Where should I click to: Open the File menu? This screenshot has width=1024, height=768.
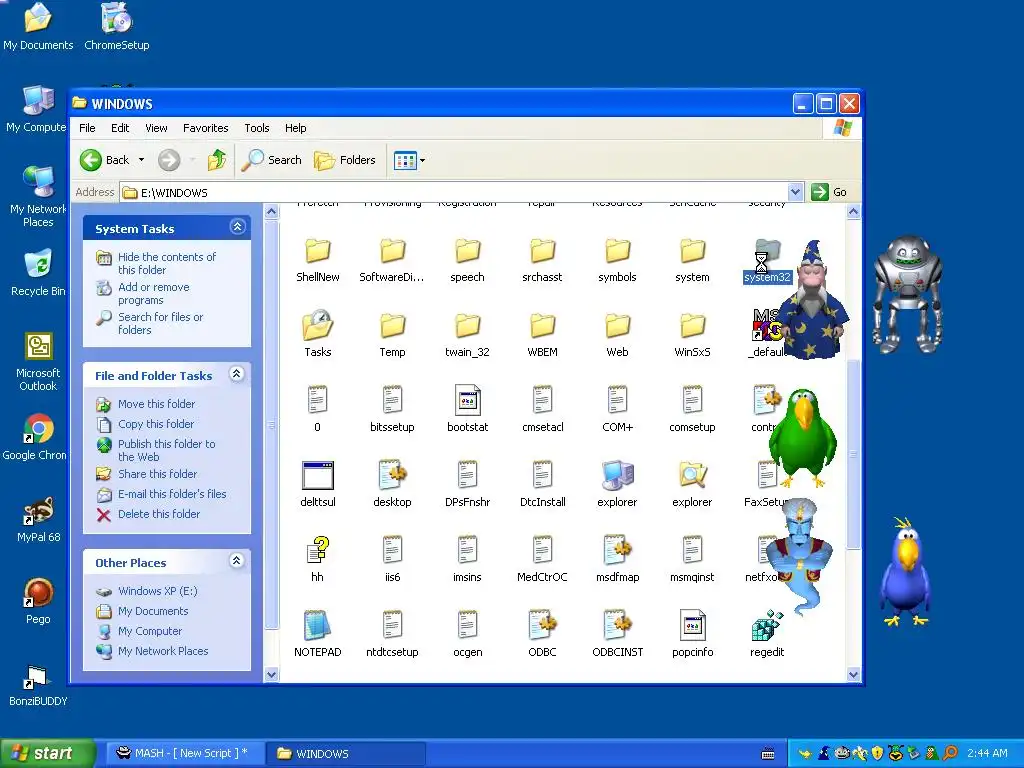[x=87, y=128]
